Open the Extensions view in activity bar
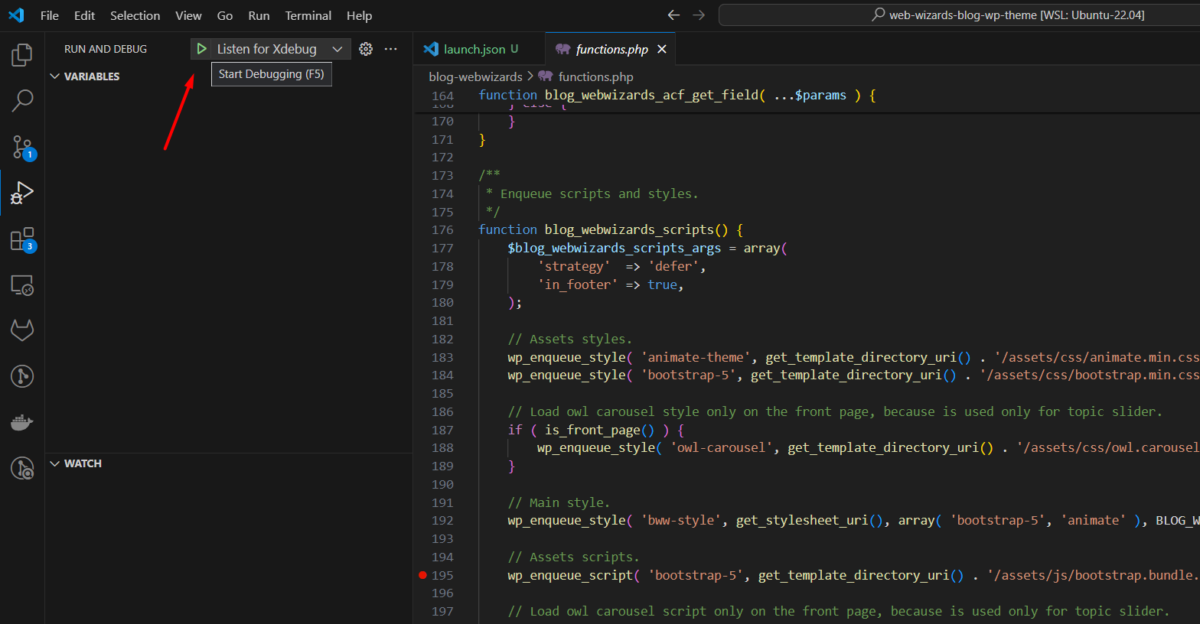 pos(22,239)
